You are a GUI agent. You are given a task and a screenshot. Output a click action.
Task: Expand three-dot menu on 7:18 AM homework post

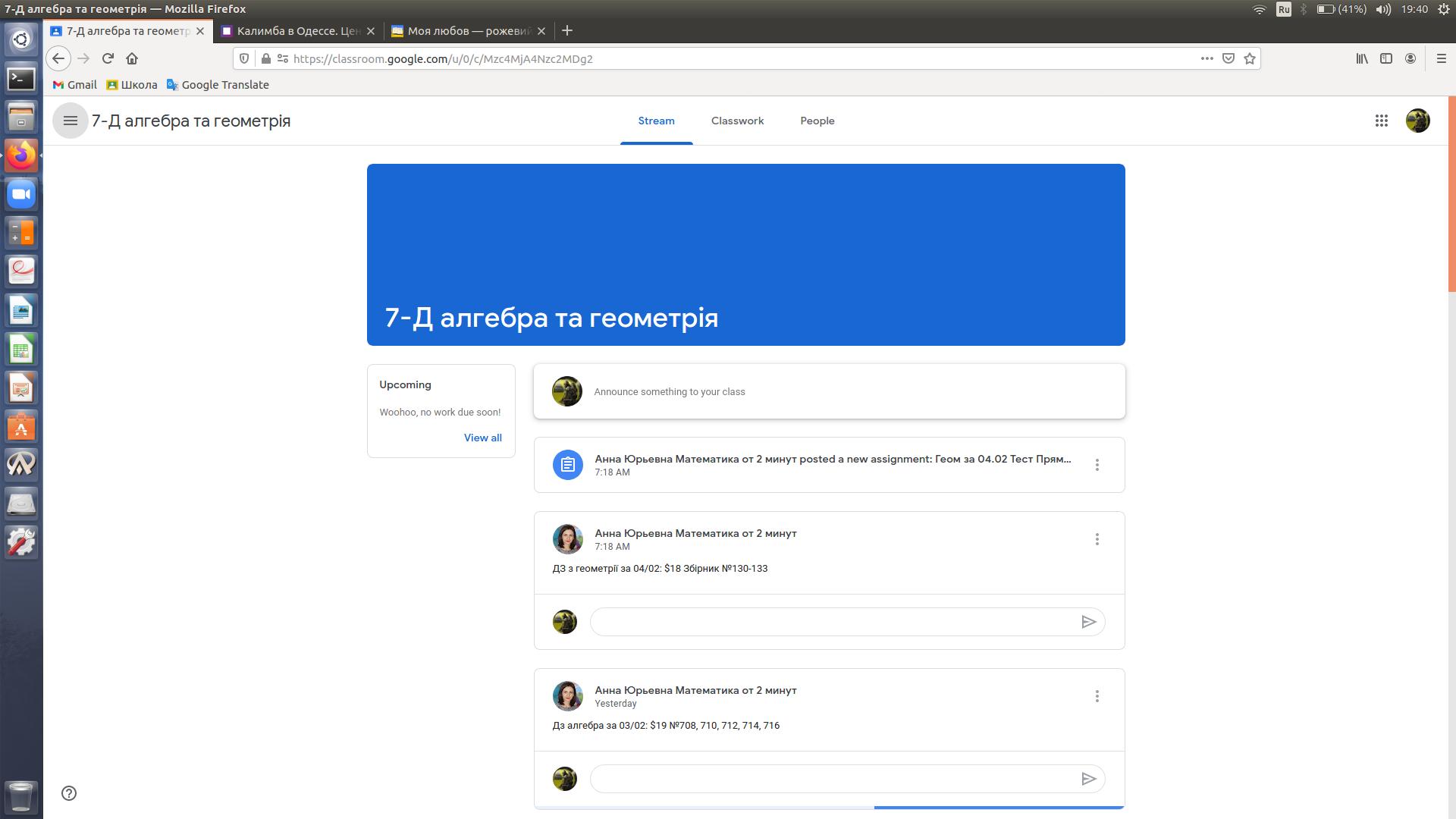1097,539
